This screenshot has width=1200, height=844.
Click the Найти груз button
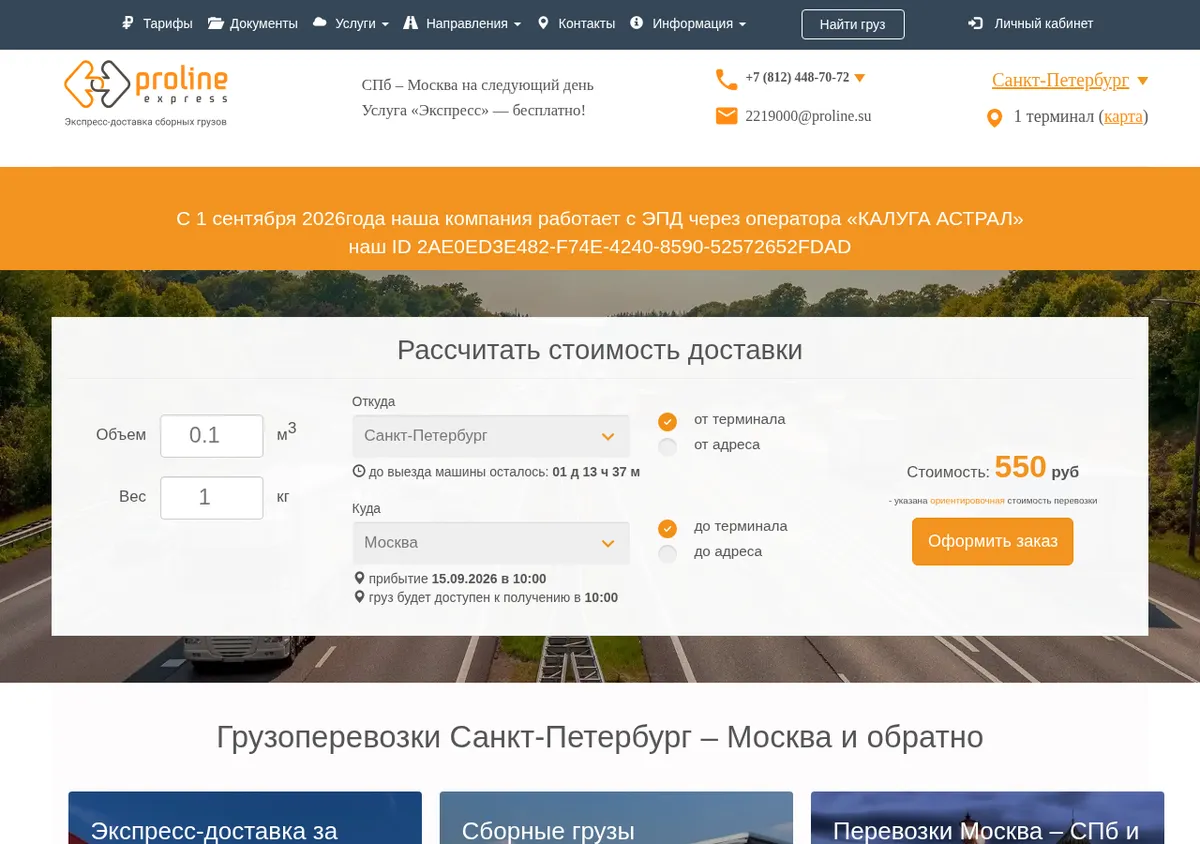852,24
